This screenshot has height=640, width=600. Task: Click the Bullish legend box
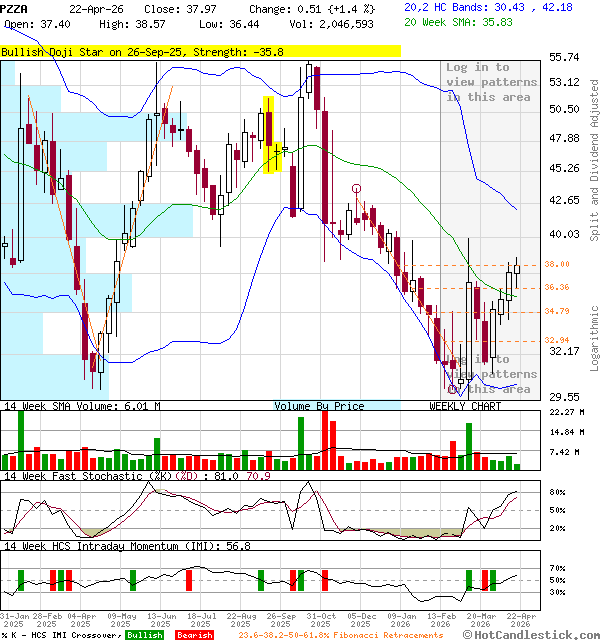(x=145, y=635)
